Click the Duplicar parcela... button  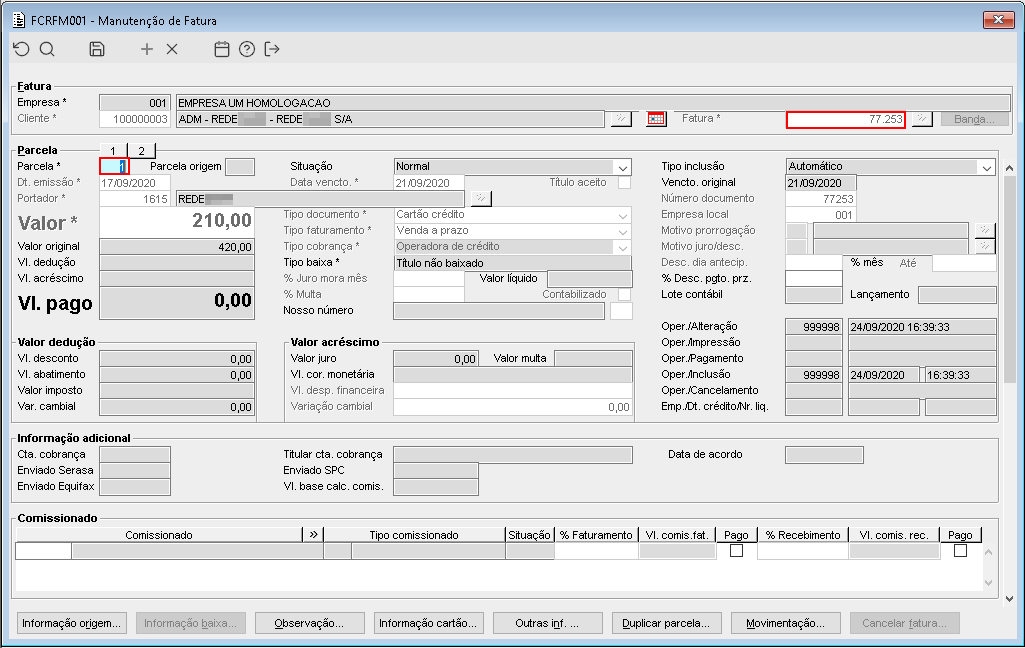pos(666,623)
